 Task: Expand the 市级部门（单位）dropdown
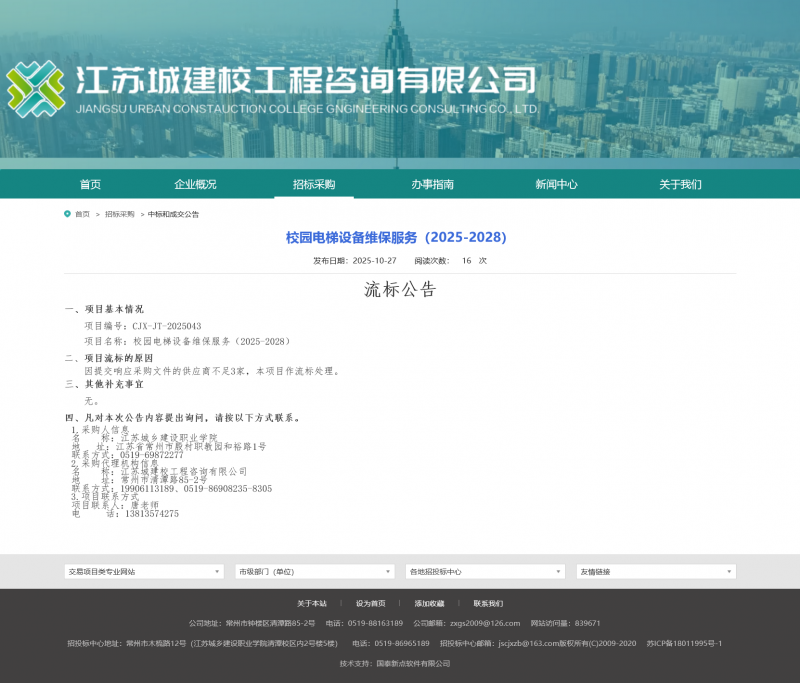312,569
